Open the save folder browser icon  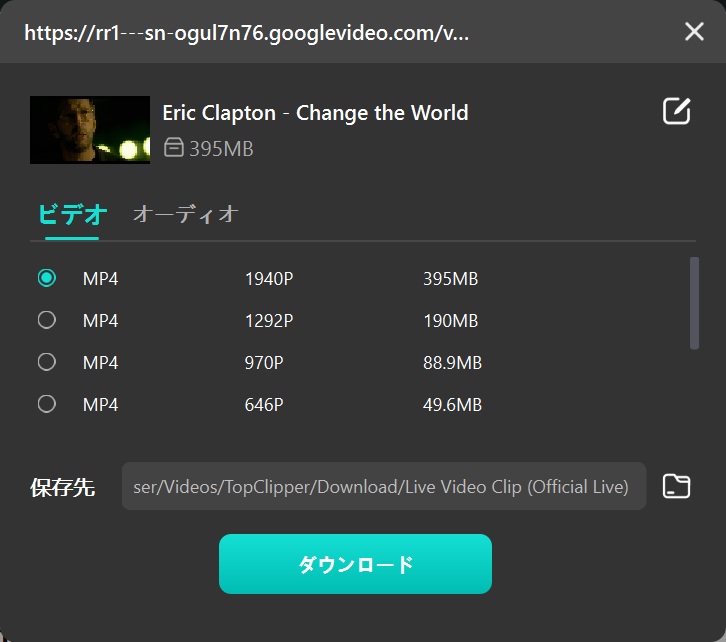677,487
